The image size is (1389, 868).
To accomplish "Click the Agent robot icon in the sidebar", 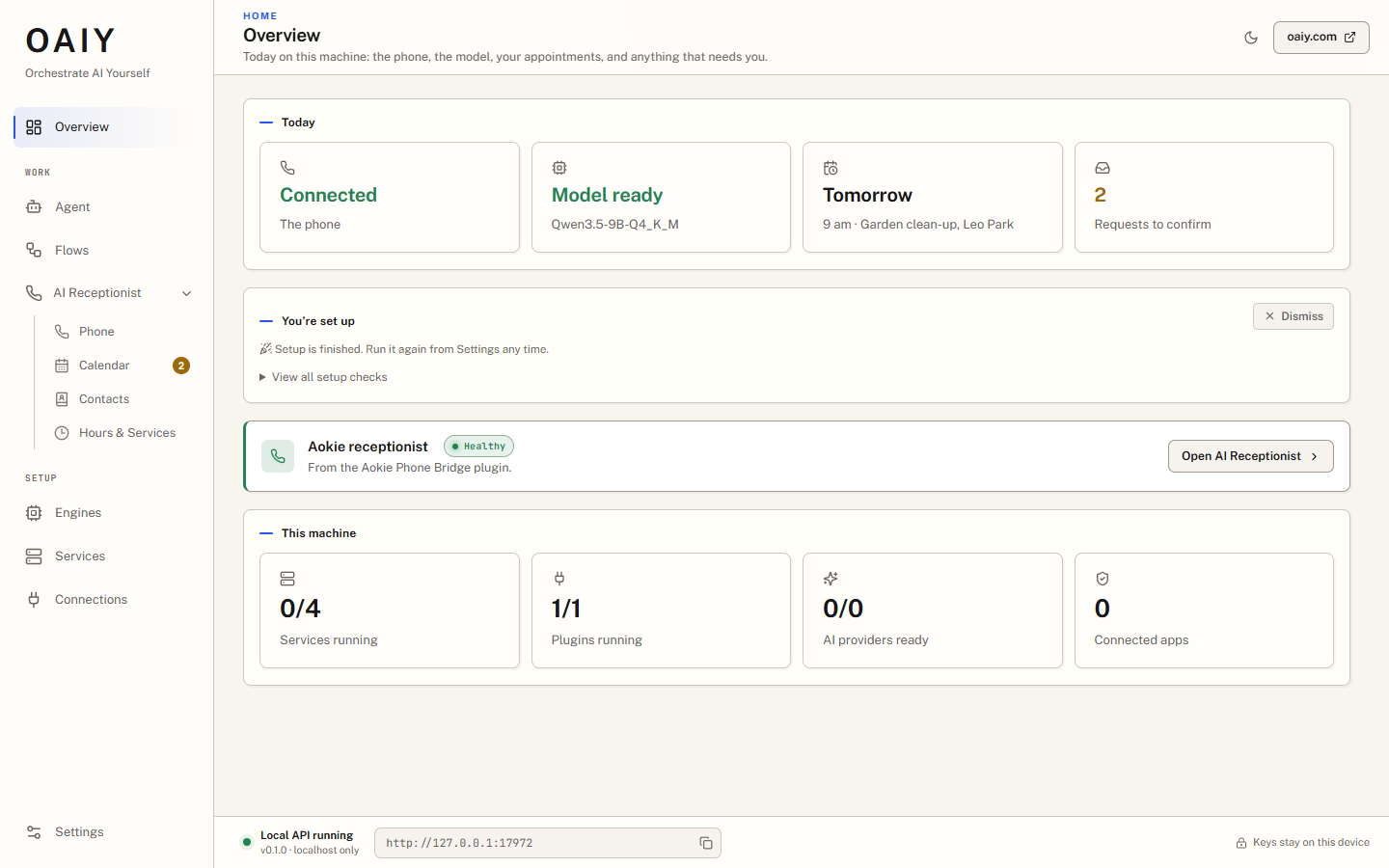I will pyautogui.click(x=34, y=207).
